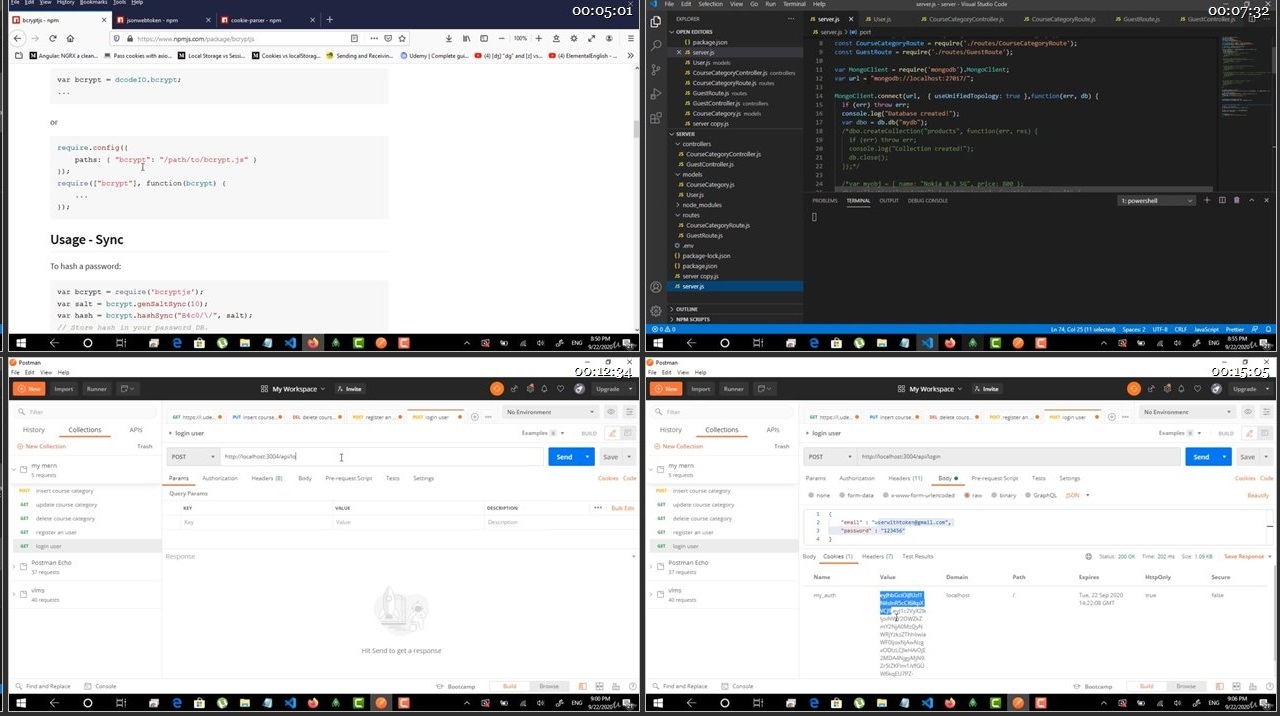Open the JSON format dropdown in Postman body
Viewport: 1280px width, 716px height.
pyautogui.click(x=1077, y=495)
